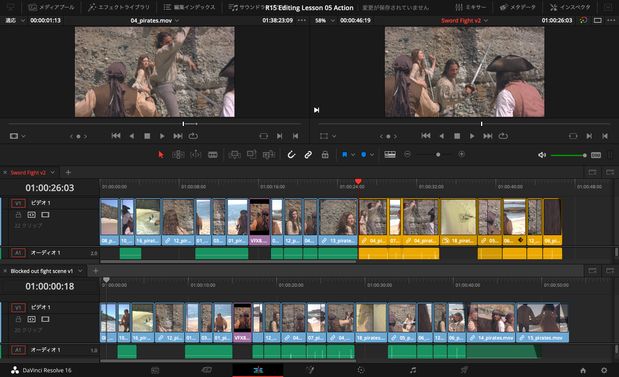The height and width of the screenshot is (377, 619).
Task: Select the 14_pirates.mov clip in lower timeline
Action: click(x=491, y=323)
